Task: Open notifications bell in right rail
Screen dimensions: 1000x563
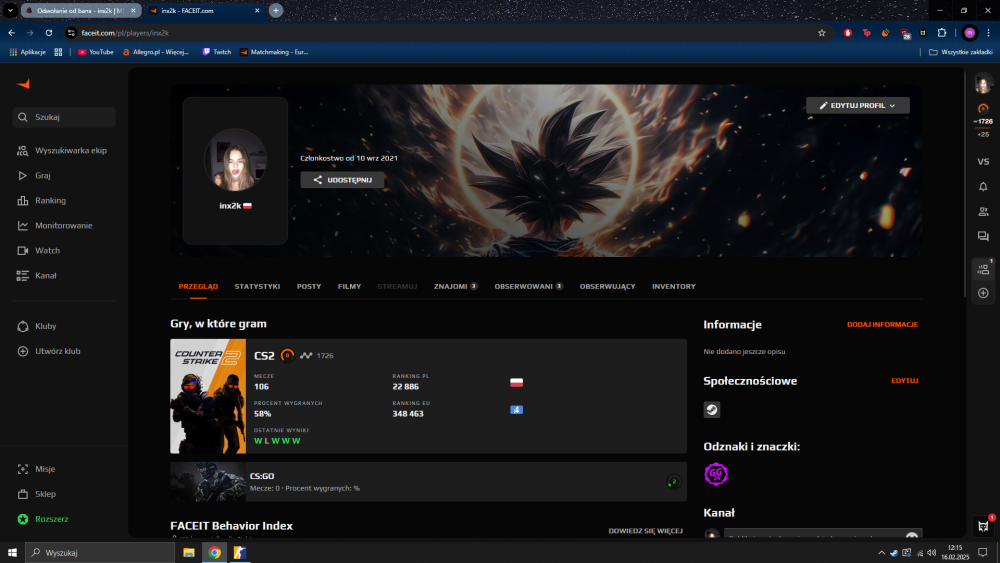Action: click(x=983, y=187)
